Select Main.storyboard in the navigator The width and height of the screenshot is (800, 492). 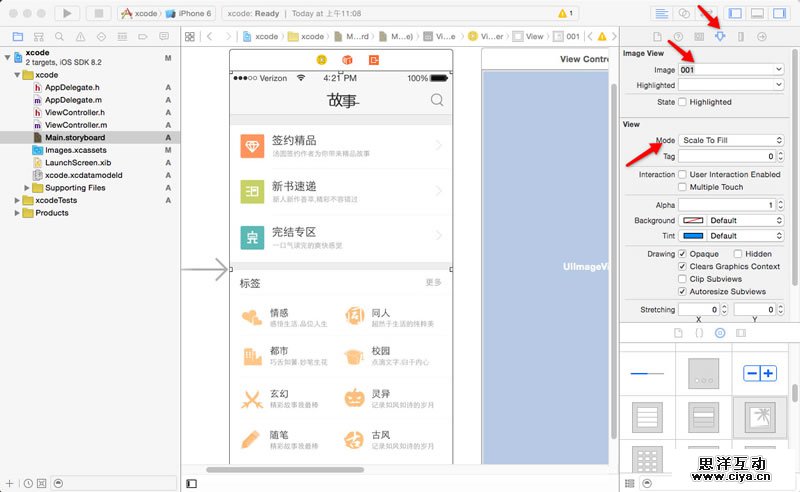click(74, 137)
